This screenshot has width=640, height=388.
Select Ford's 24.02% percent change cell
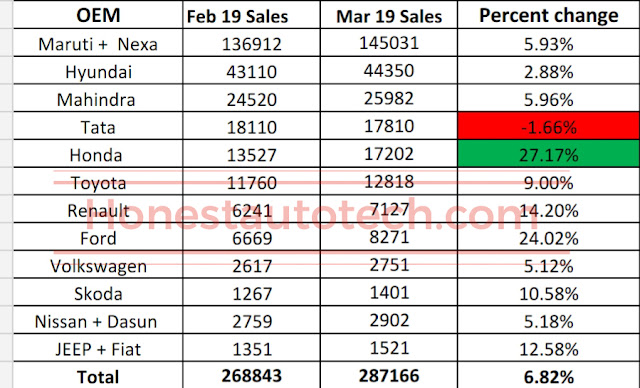pos(549,237)
